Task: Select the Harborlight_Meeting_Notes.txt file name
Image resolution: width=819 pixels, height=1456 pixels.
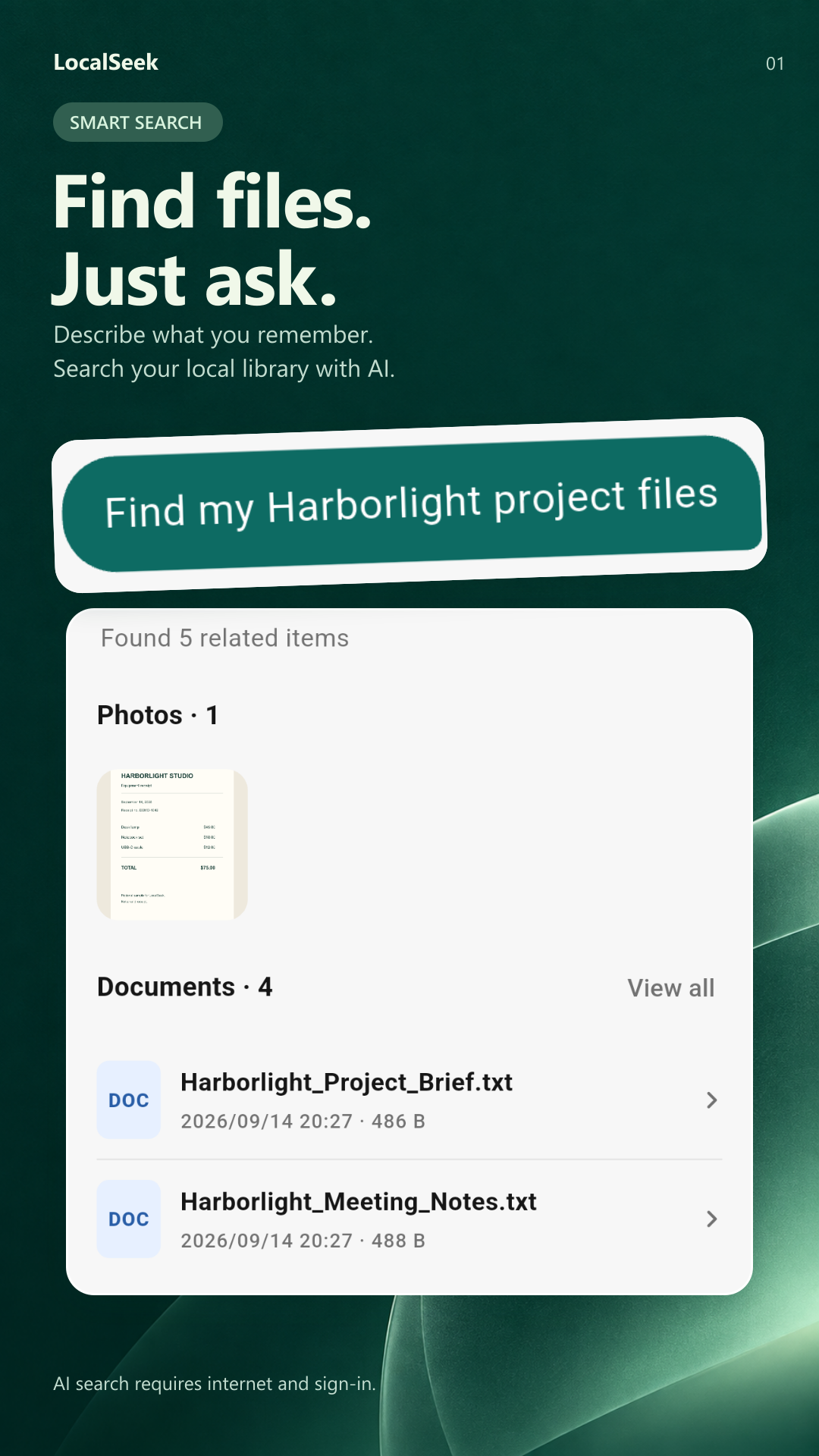Action: pyautogui.click(x=359, y=1202)
